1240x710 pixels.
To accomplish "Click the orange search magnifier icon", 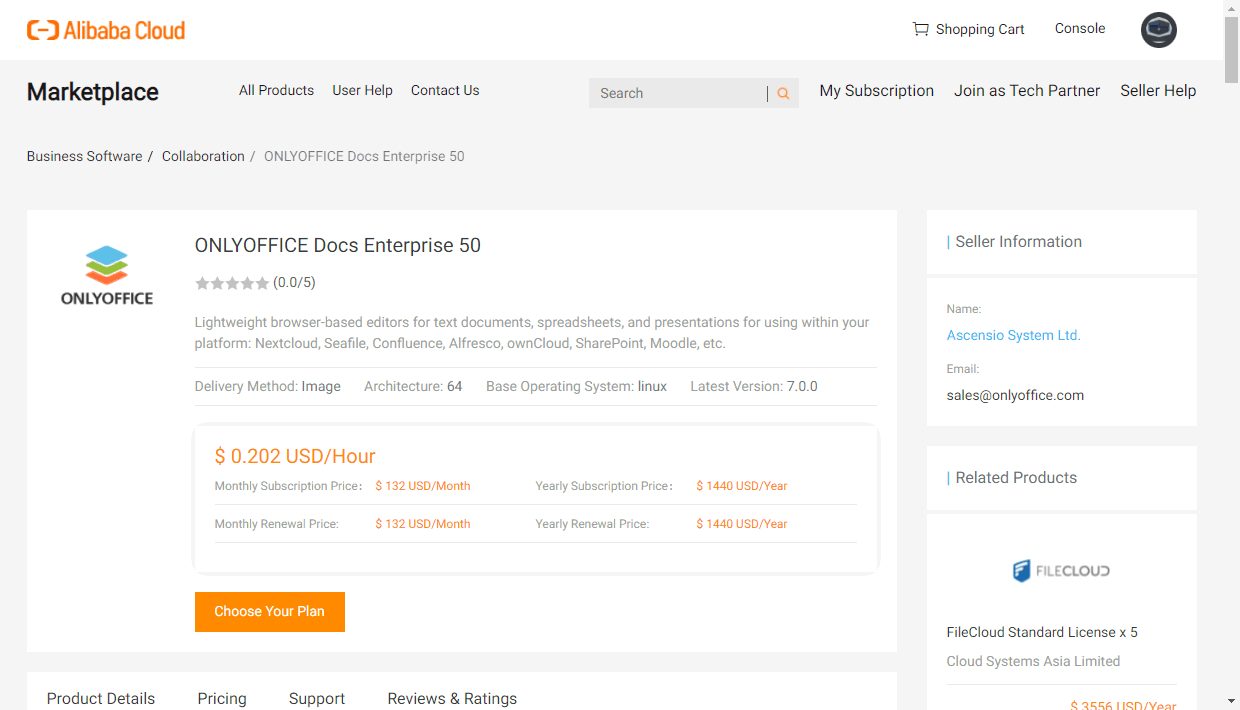I will (x=783, y=92).
